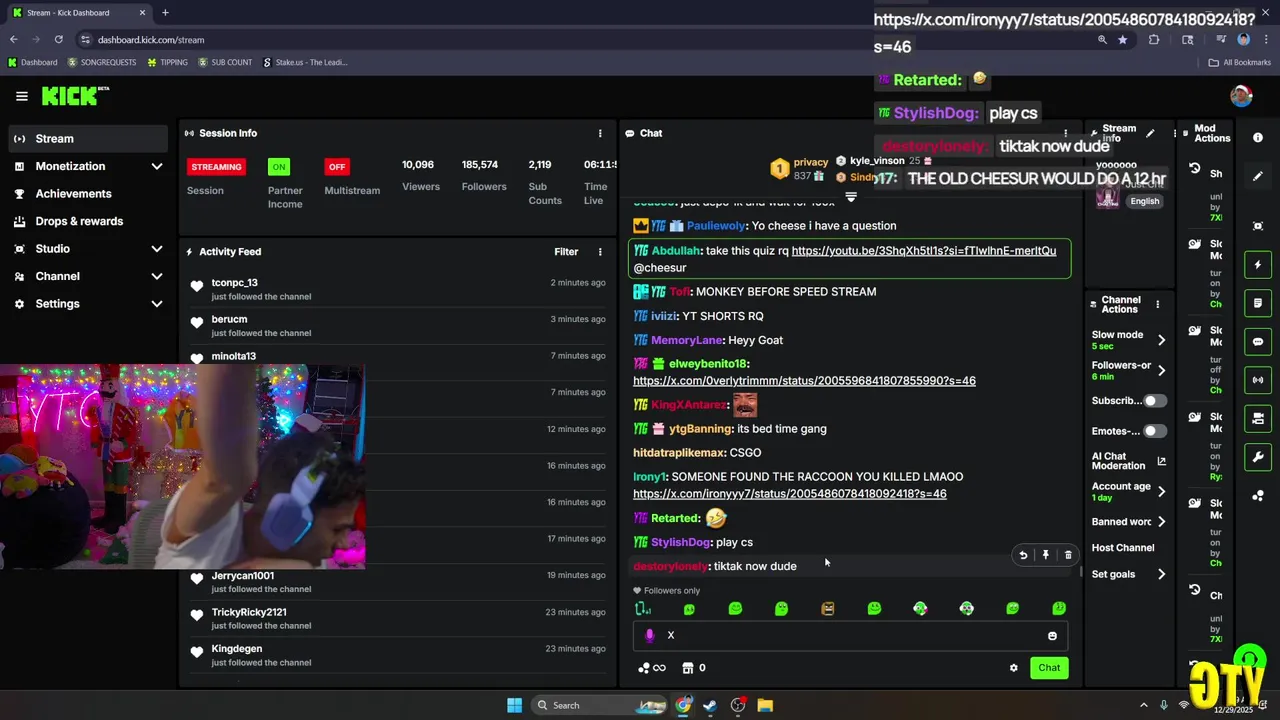Click the shop icon showing 0 below chat
Image resolution: width=1280 pixels, height=720 pixels.
[694, 668]
